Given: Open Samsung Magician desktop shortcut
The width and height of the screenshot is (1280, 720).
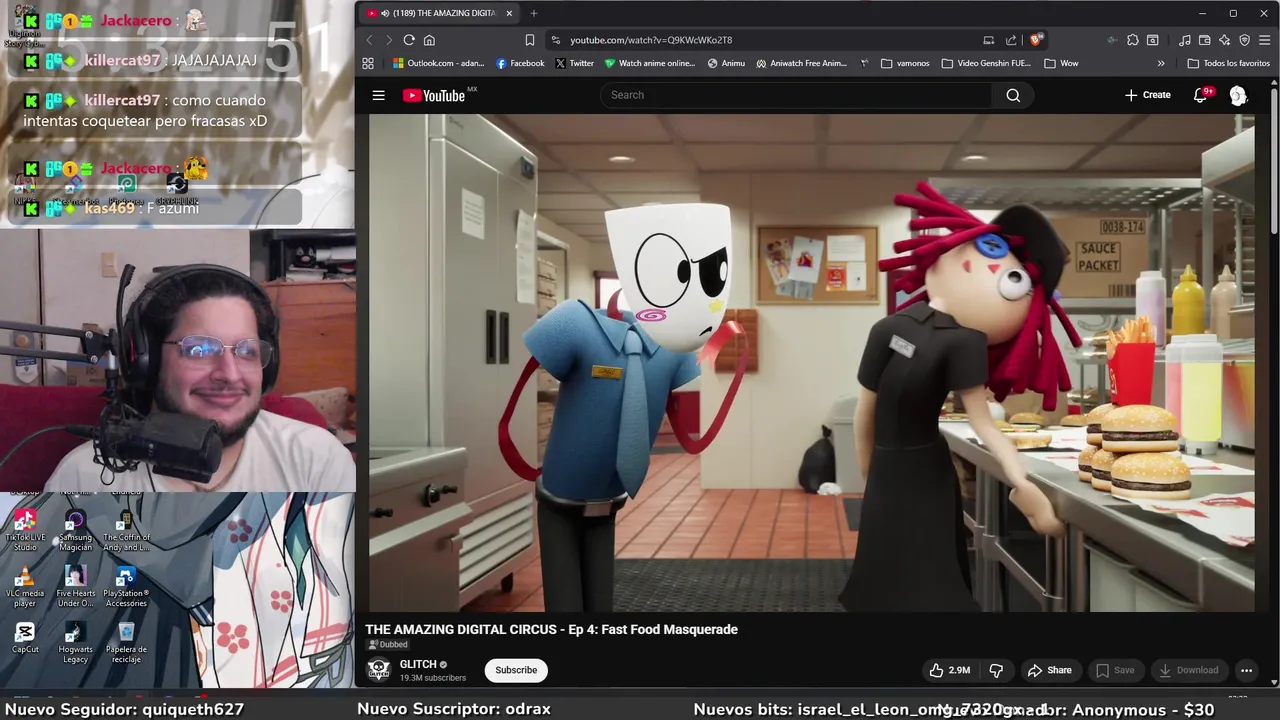Looking at the screenshot, I should [75, 531].
